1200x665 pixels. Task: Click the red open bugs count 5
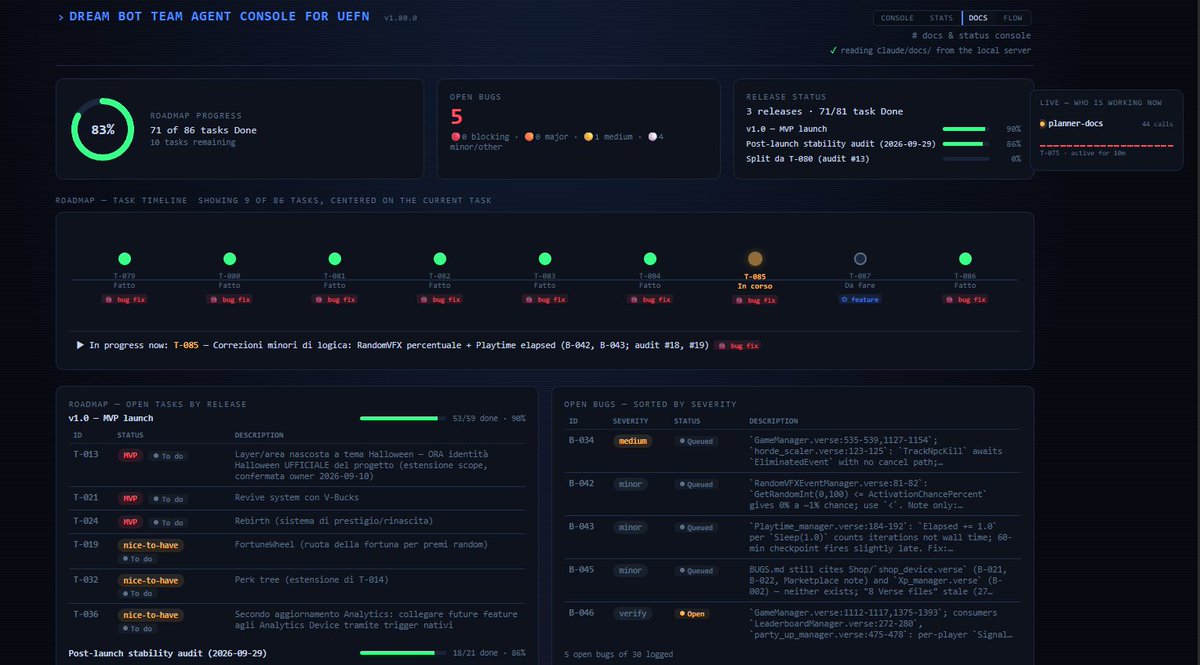[457, 116]
